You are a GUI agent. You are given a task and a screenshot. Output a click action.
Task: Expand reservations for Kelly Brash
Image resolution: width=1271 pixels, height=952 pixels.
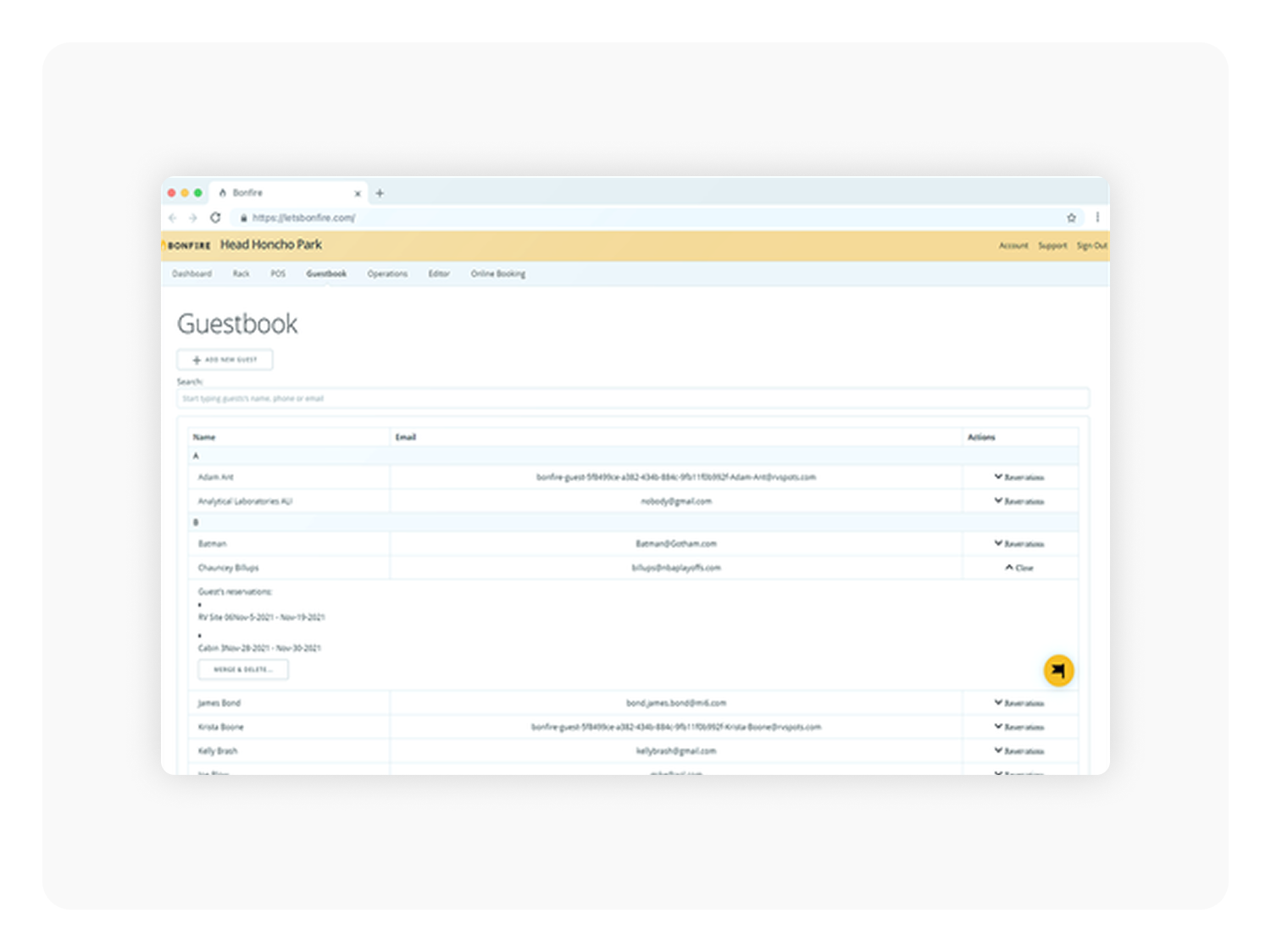[x=1019, y=750]
